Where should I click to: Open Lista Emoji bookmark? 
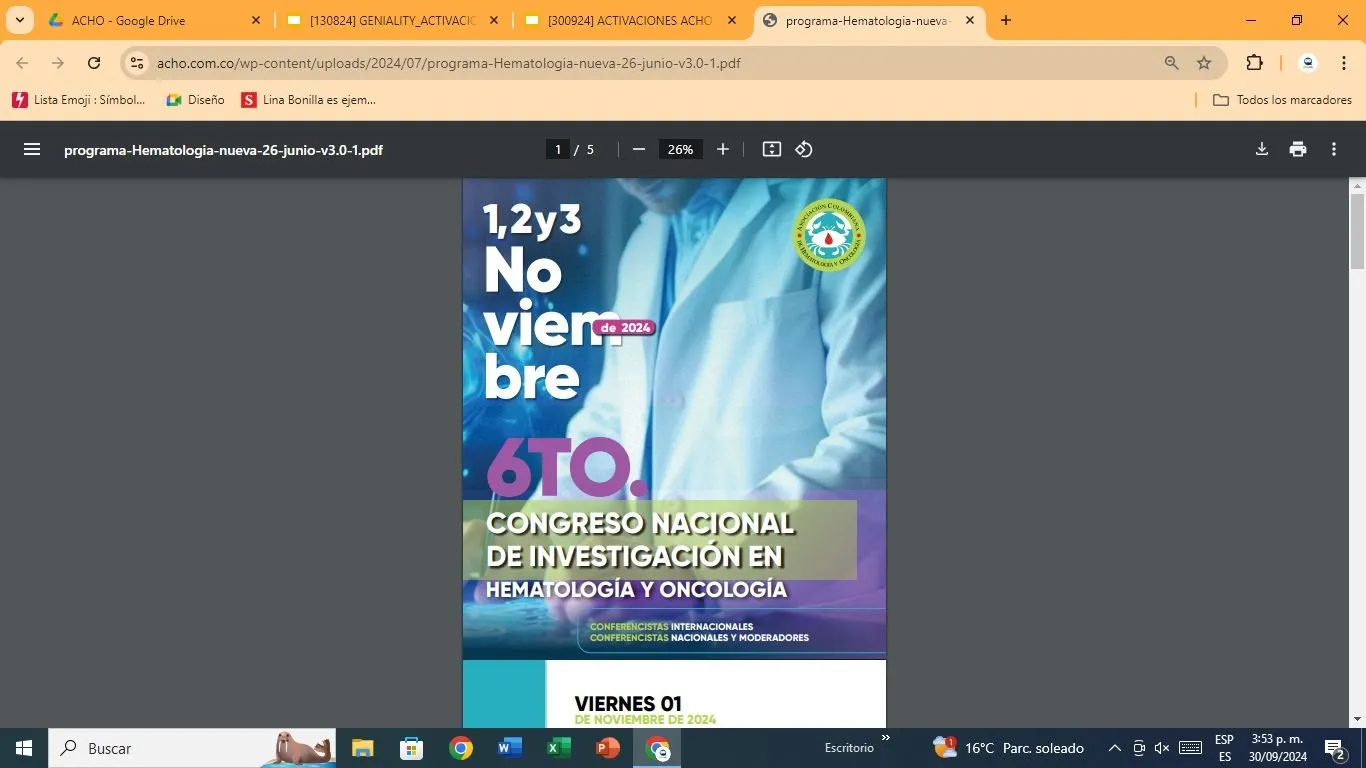coord(79,100)
